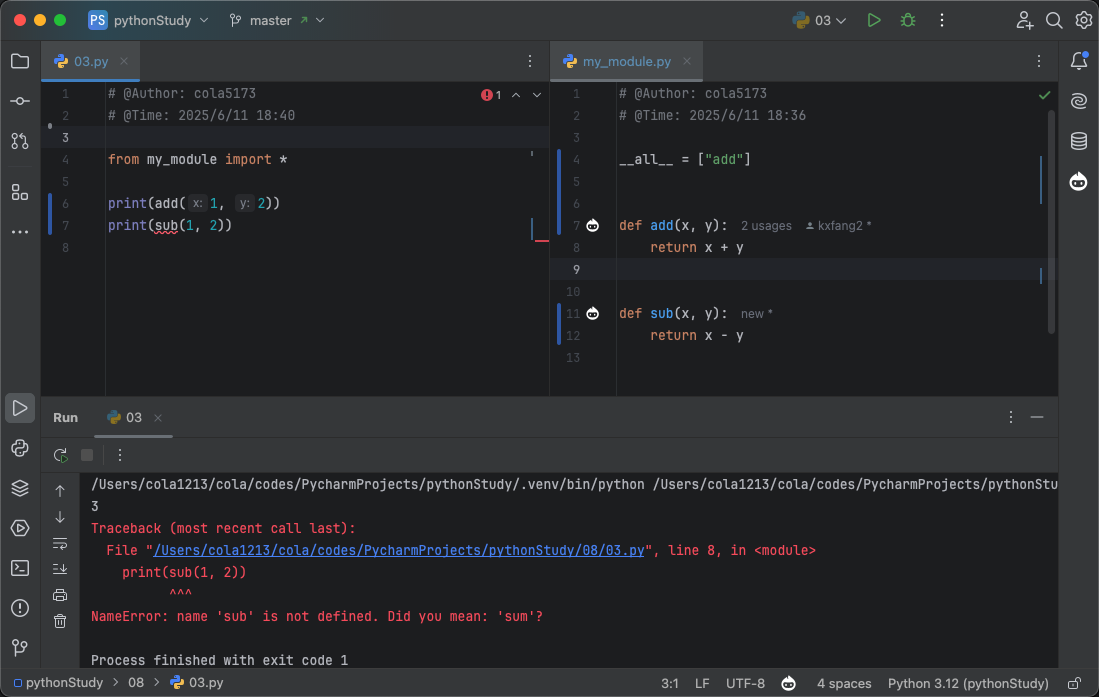Toggle the file read-only lock icon
The image size is (1099, 697).
click(1074, 683)
